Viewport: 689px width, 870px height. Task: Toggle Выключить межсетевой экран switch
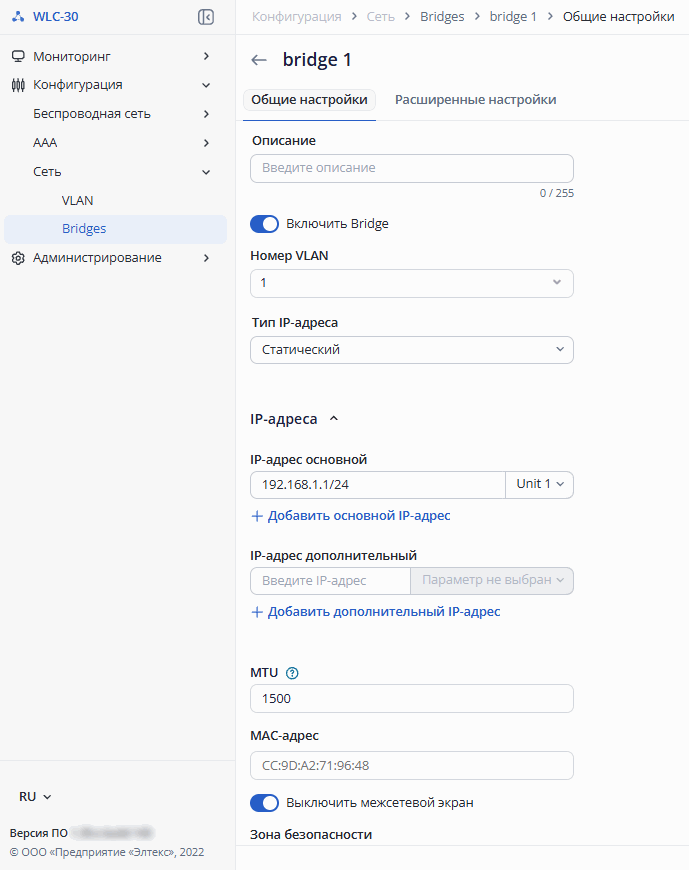click(264, 803)
